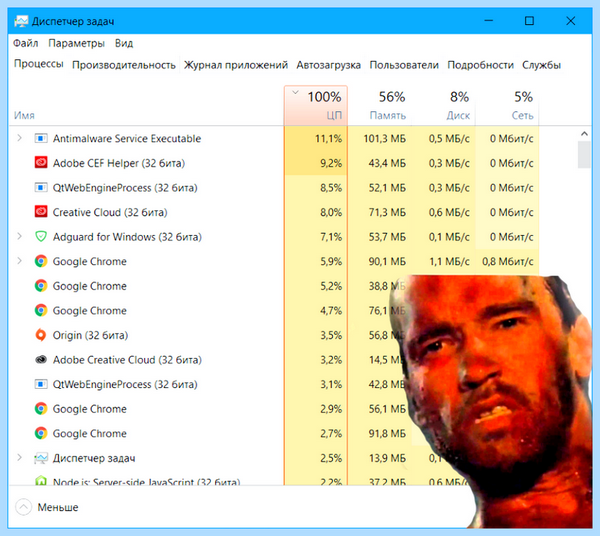Sort by the Имя column header
600x536 pixels.
(x=146, y=106)
